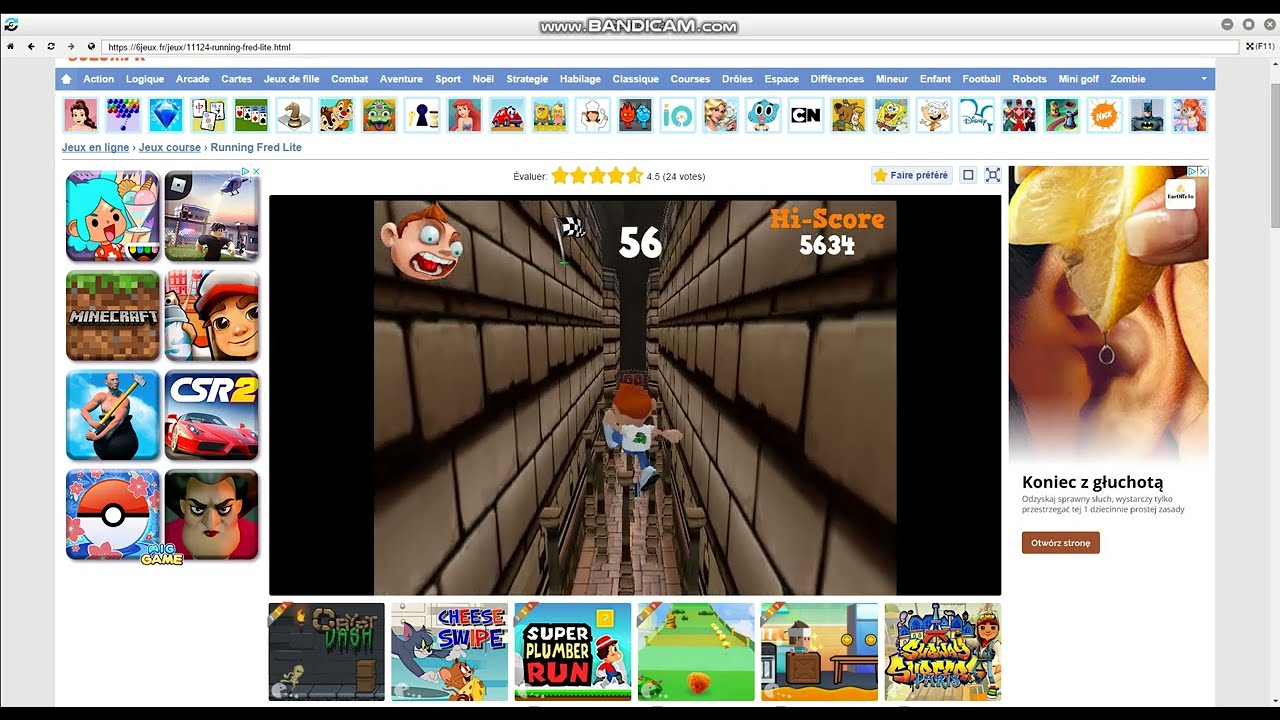Close the left sidebar ad marker

click(256, 172)
